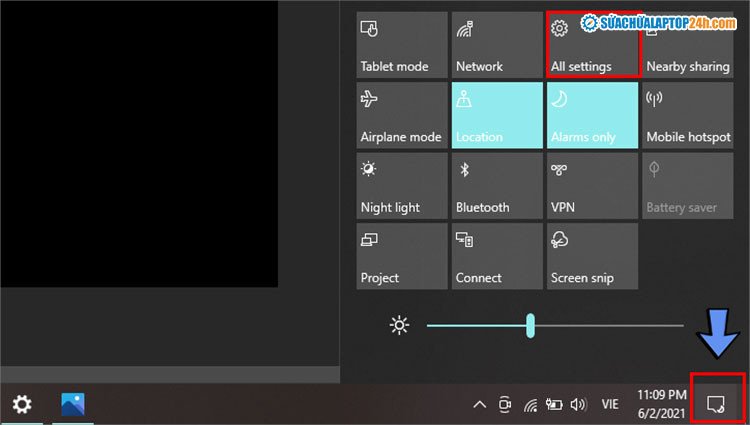Open the VPN tile
The height and width of the screenshot is (425, 750).
click(x=592, y=185)
